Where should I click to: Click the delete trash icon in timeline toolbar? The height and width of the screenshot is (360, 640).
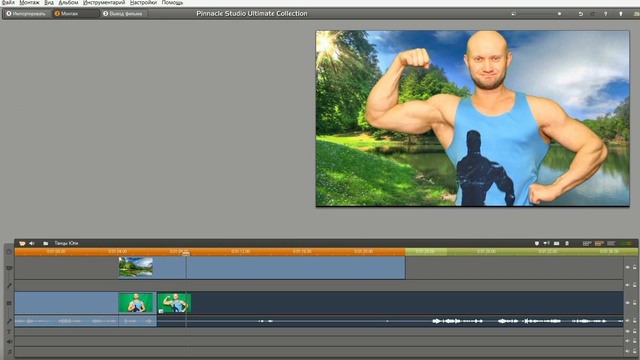pyautogui.click(x=567, y=243)
